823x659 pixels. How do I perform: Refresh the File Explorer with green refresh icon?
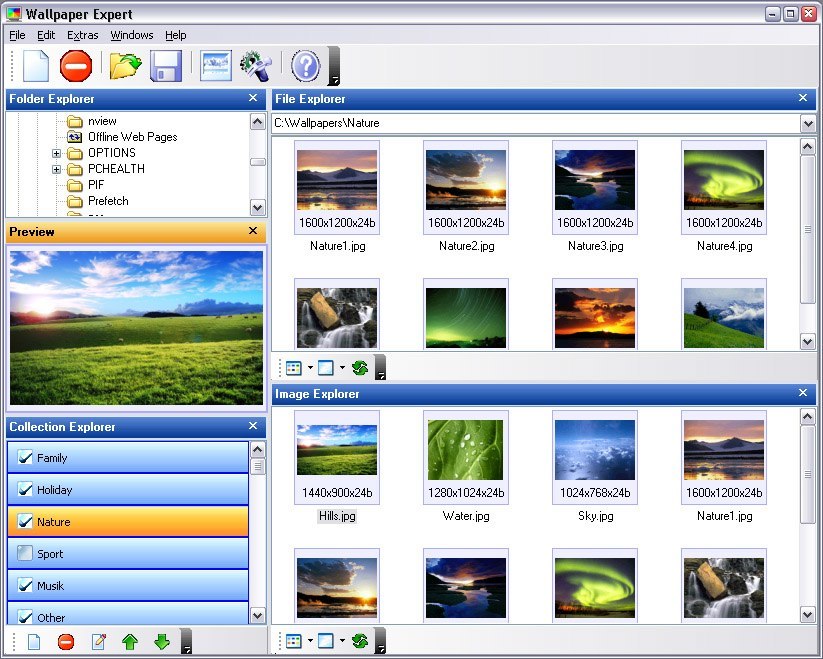[x=361, y=367]
